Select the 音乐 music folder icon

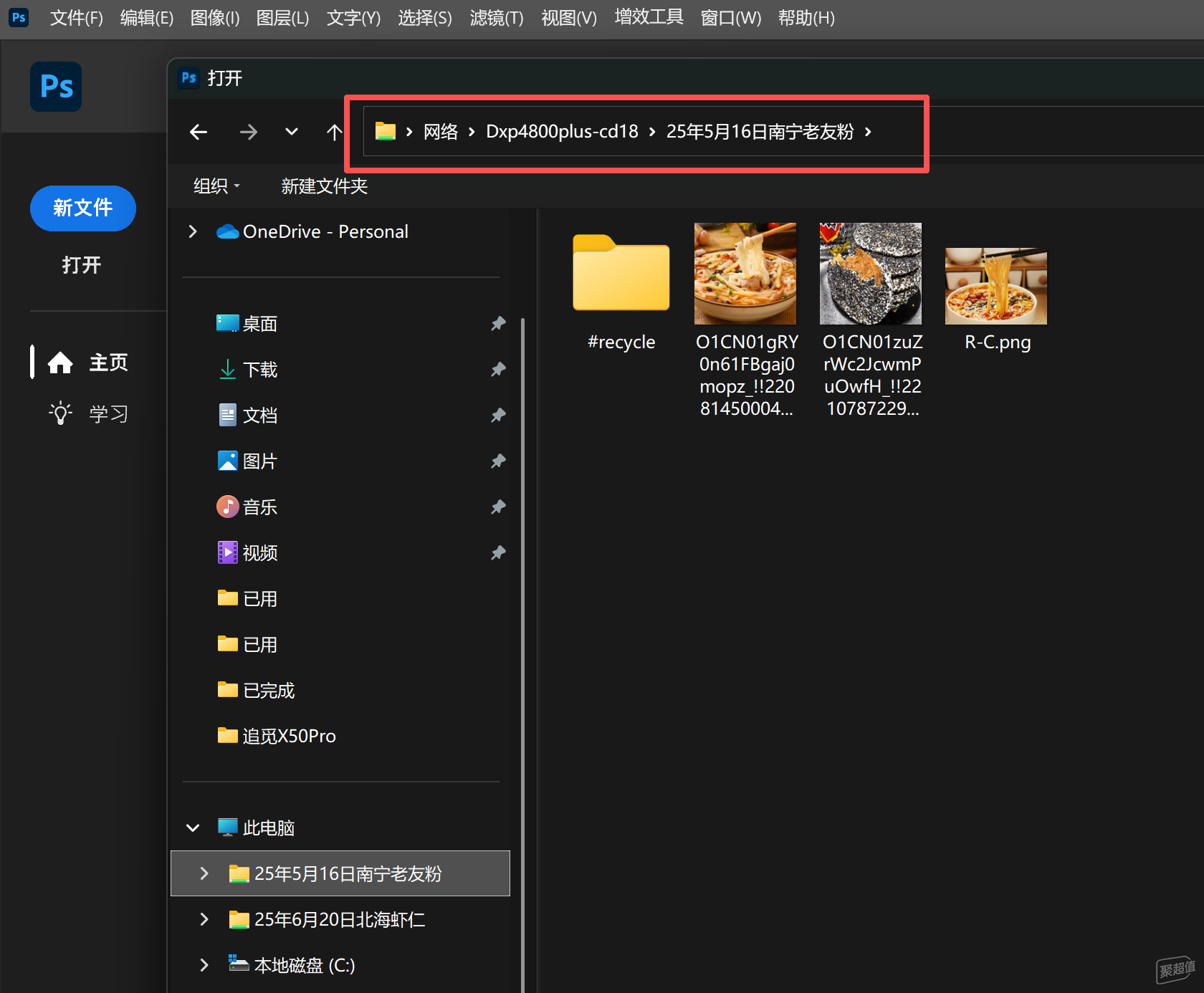227,507
